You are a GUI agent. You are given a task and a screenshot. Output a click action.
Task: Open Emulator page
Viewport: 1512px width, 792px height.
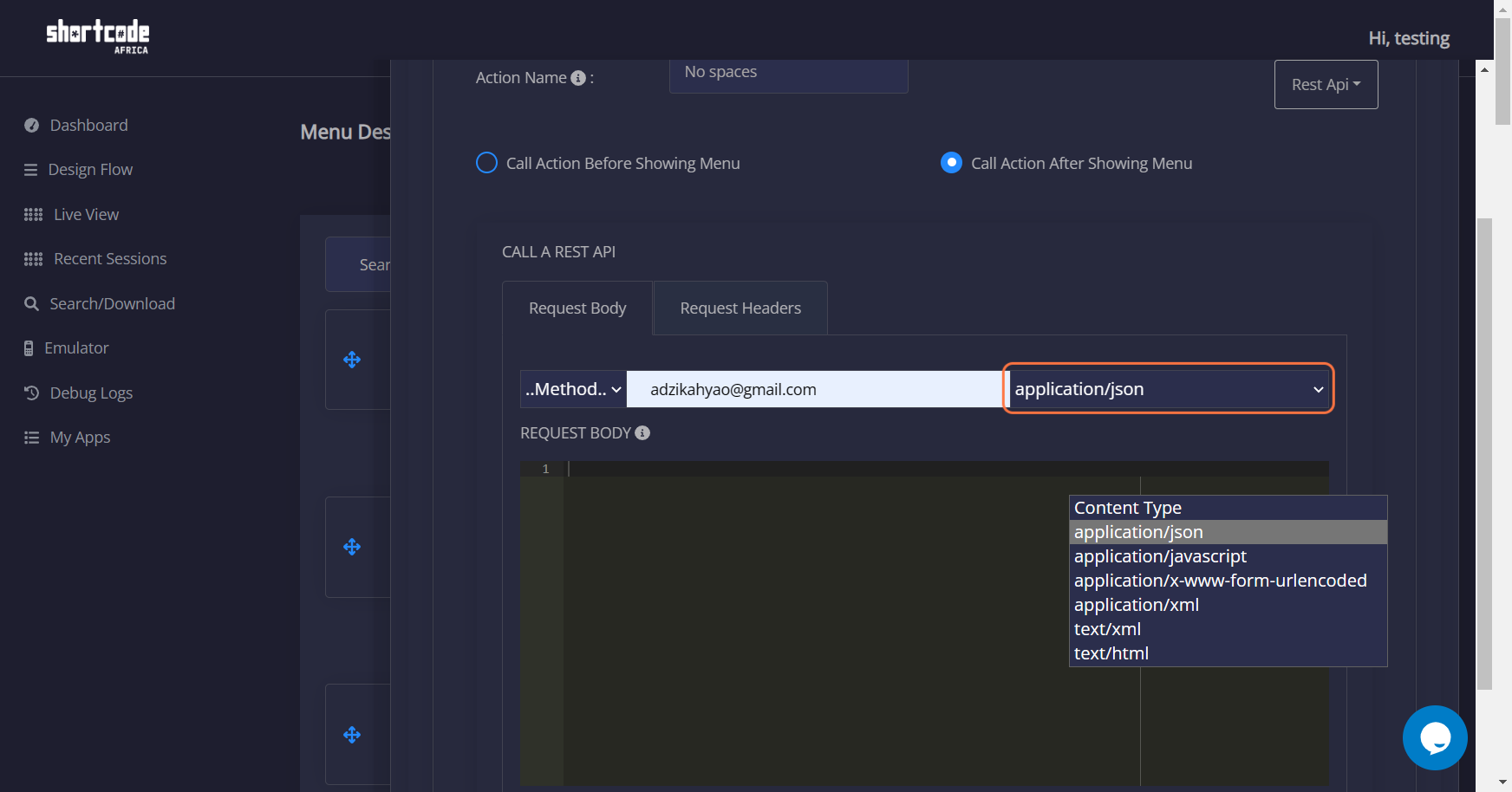[x=76, y=348]
